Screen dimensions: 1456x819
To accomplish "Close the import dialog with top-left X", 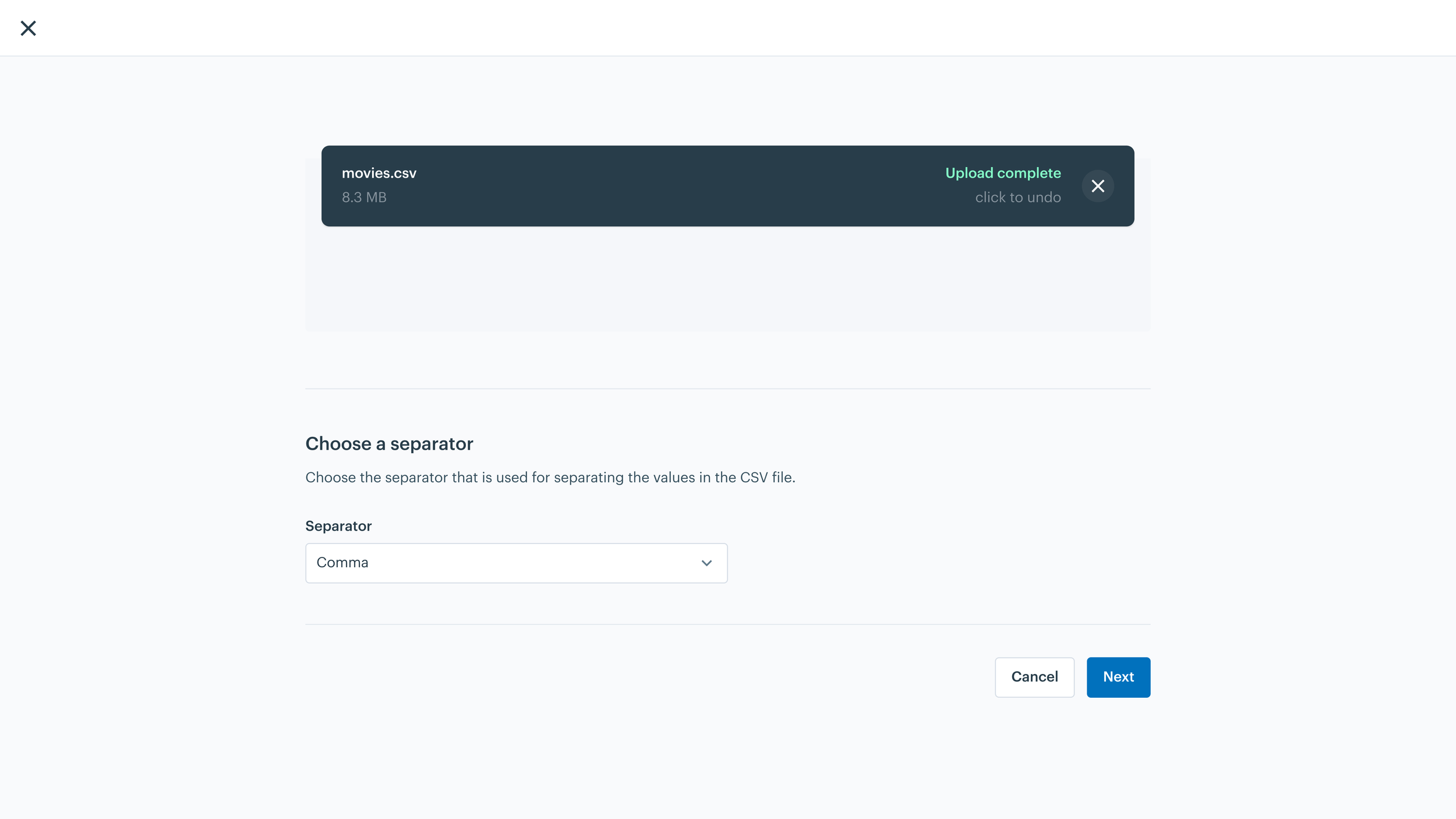I will point(28,28).
